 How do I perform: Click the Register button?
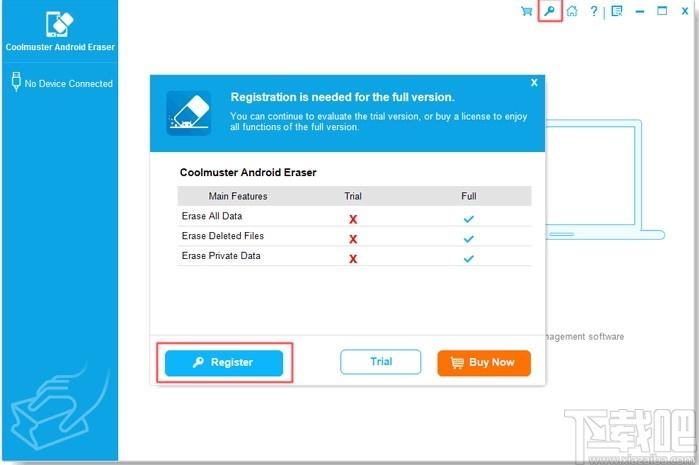point(224,362)
